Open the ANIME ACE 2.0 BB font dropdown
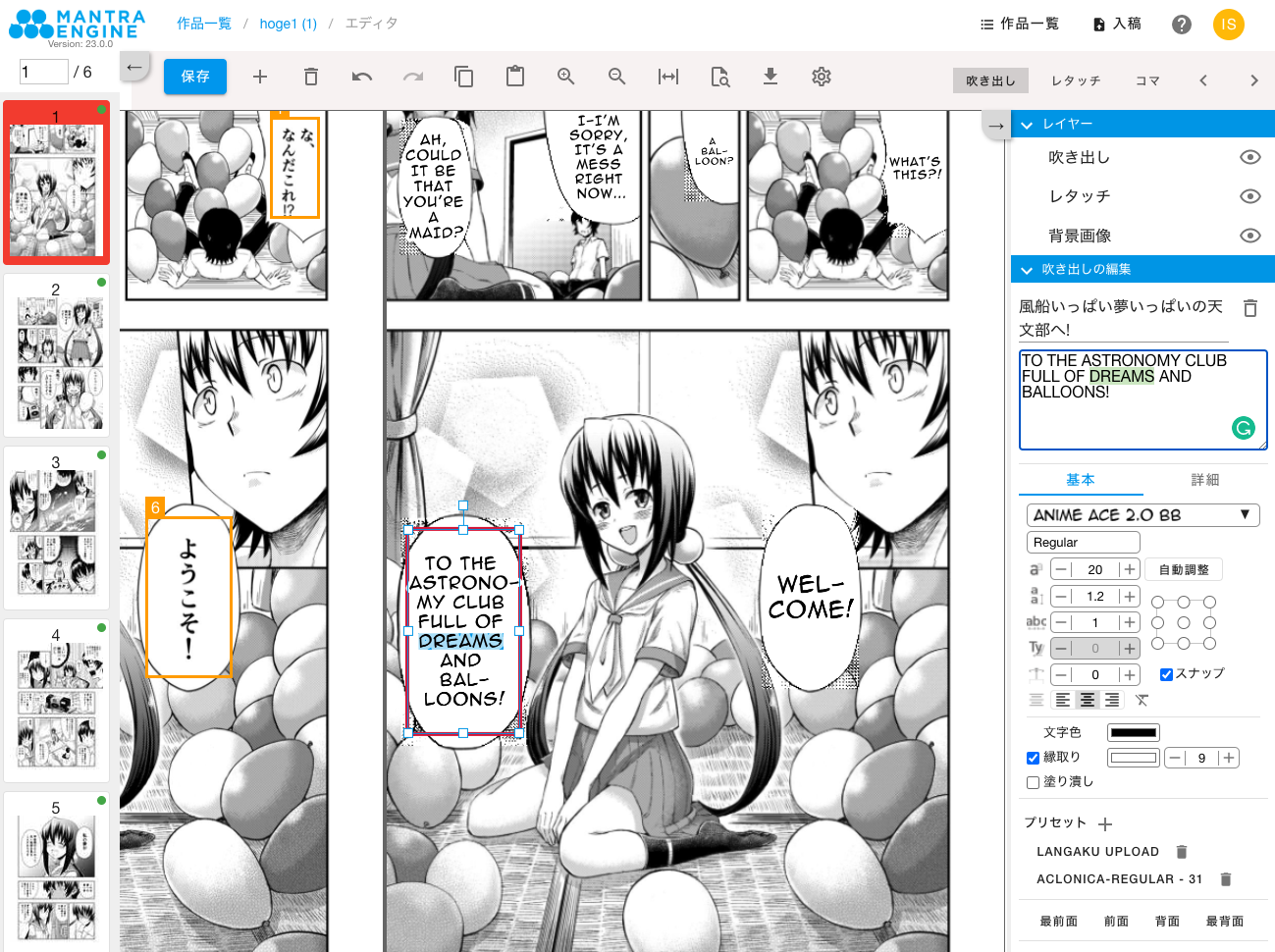The image size is (1275, 952). [1142, 515]
